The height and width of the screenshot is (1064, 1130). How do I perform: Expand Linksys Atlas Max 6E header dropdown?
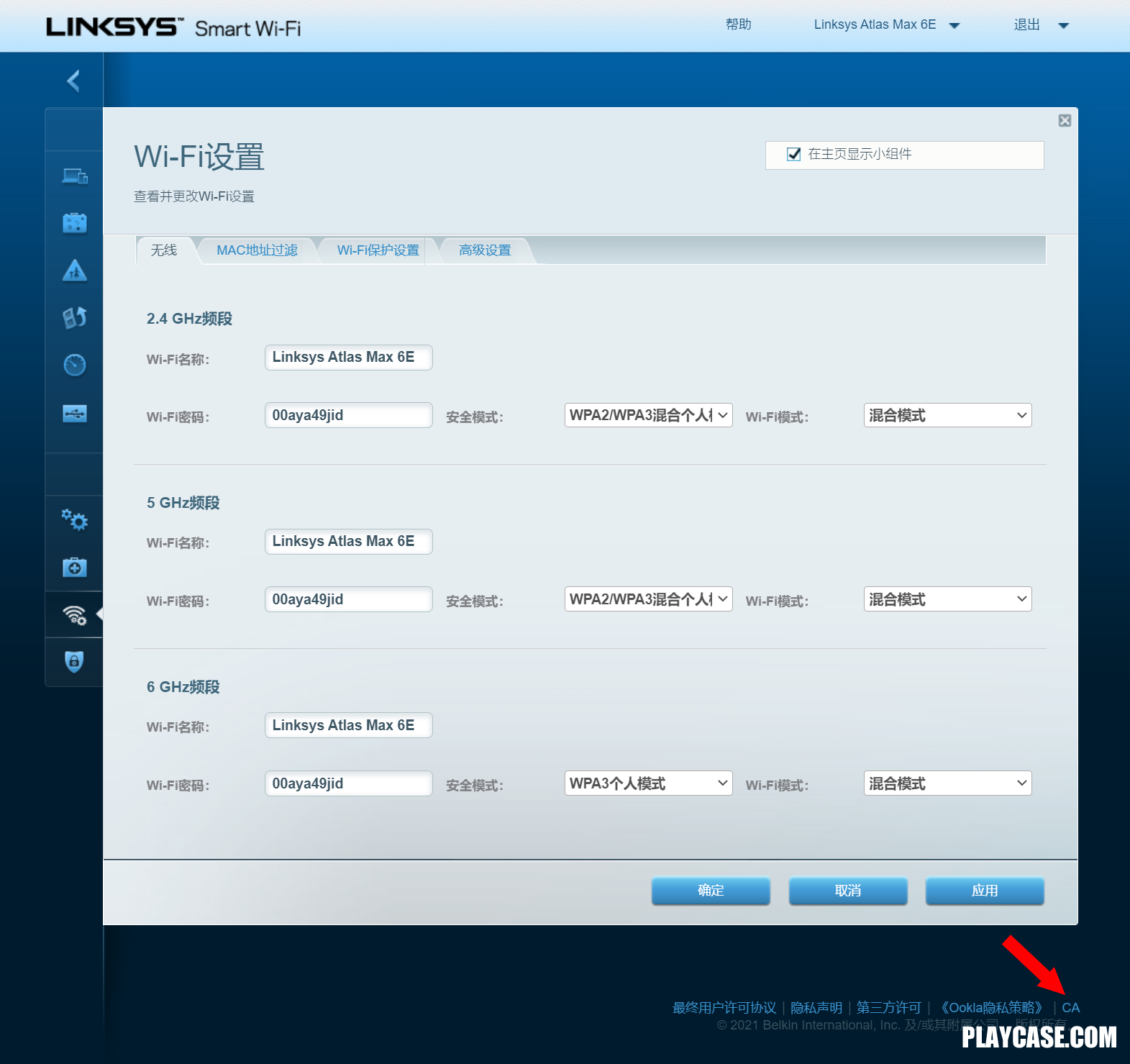887,24
